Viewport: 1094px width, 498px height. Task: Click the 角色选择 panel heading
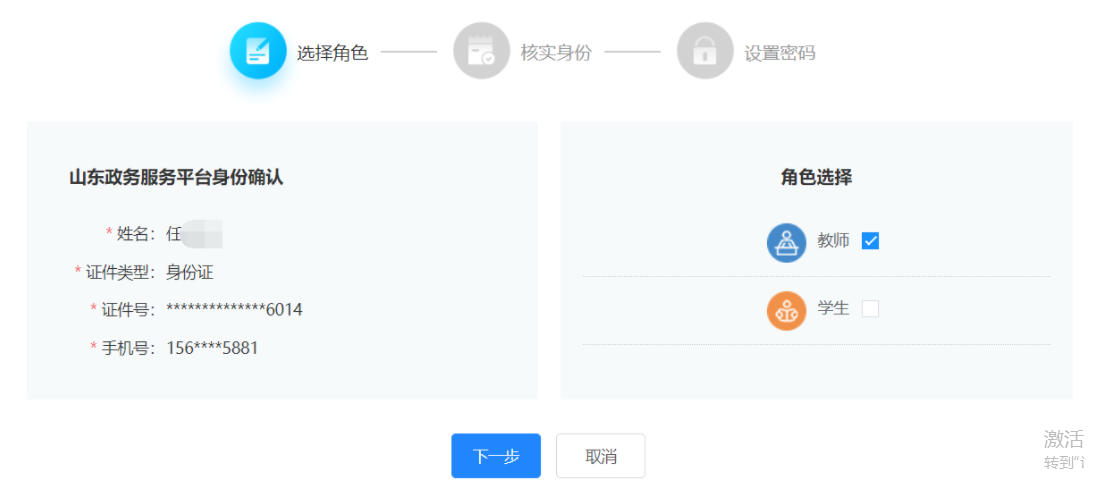pyautogui.click(x=816, y=177)
